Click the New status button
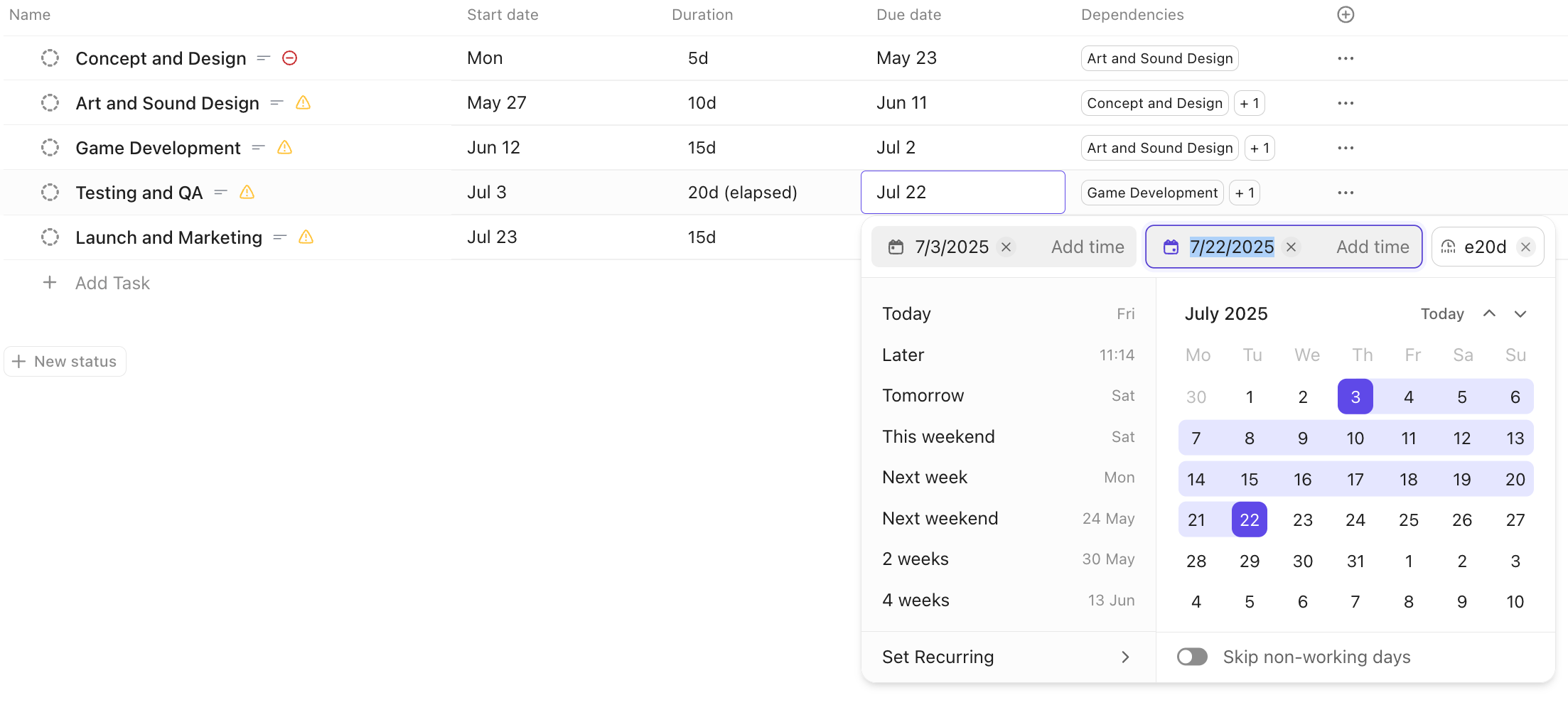The image size is (1568, 705). point(65,362)
